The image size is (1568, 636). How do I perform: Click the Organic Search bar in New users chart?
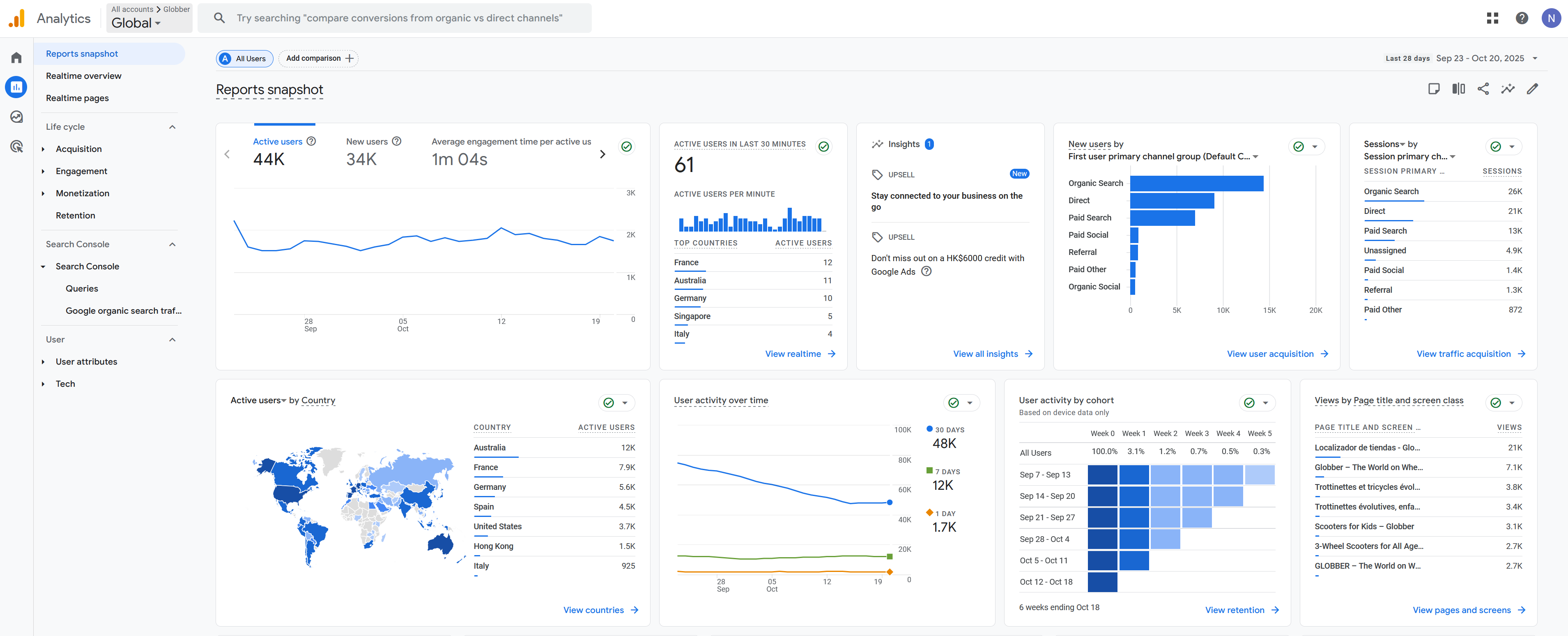1196,183
